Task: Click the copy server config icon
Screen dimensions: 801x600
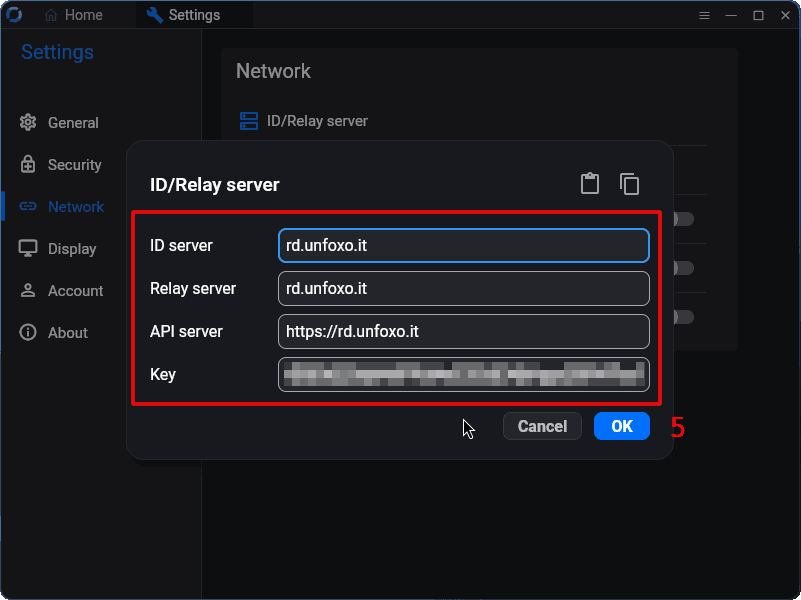Action: (629, 184)
